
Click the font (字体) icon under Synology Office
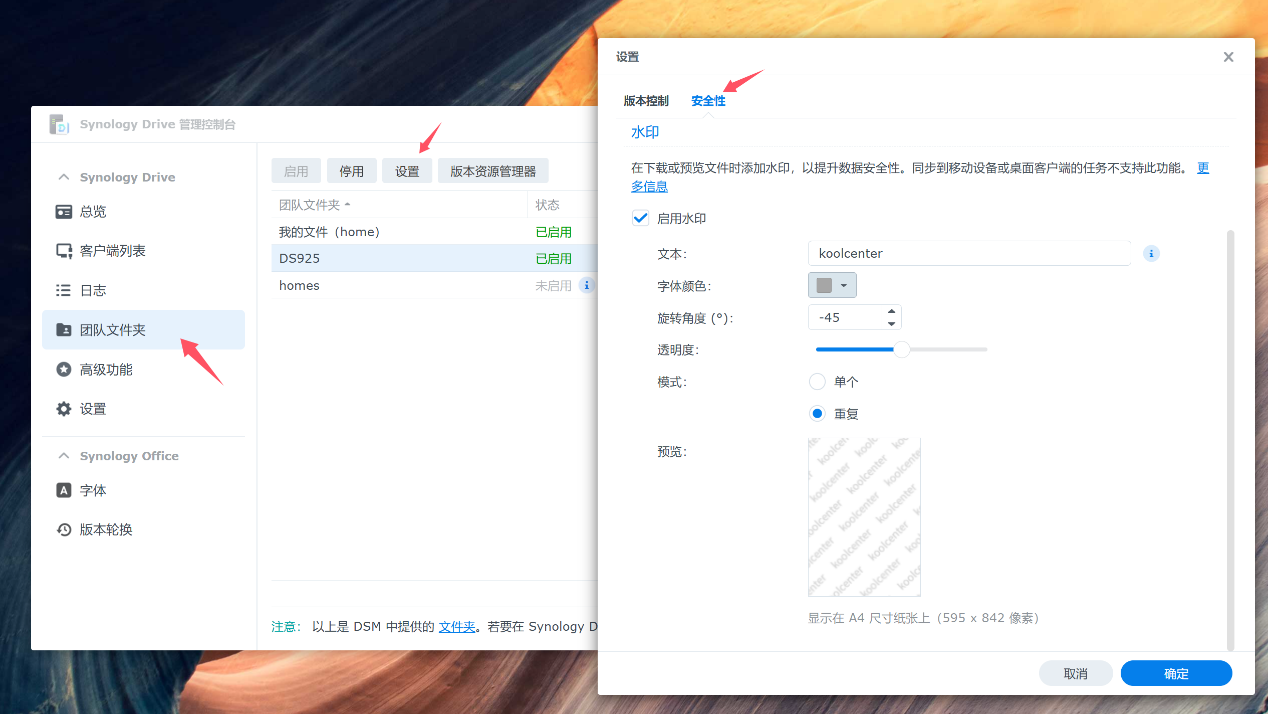coord(64,490)
